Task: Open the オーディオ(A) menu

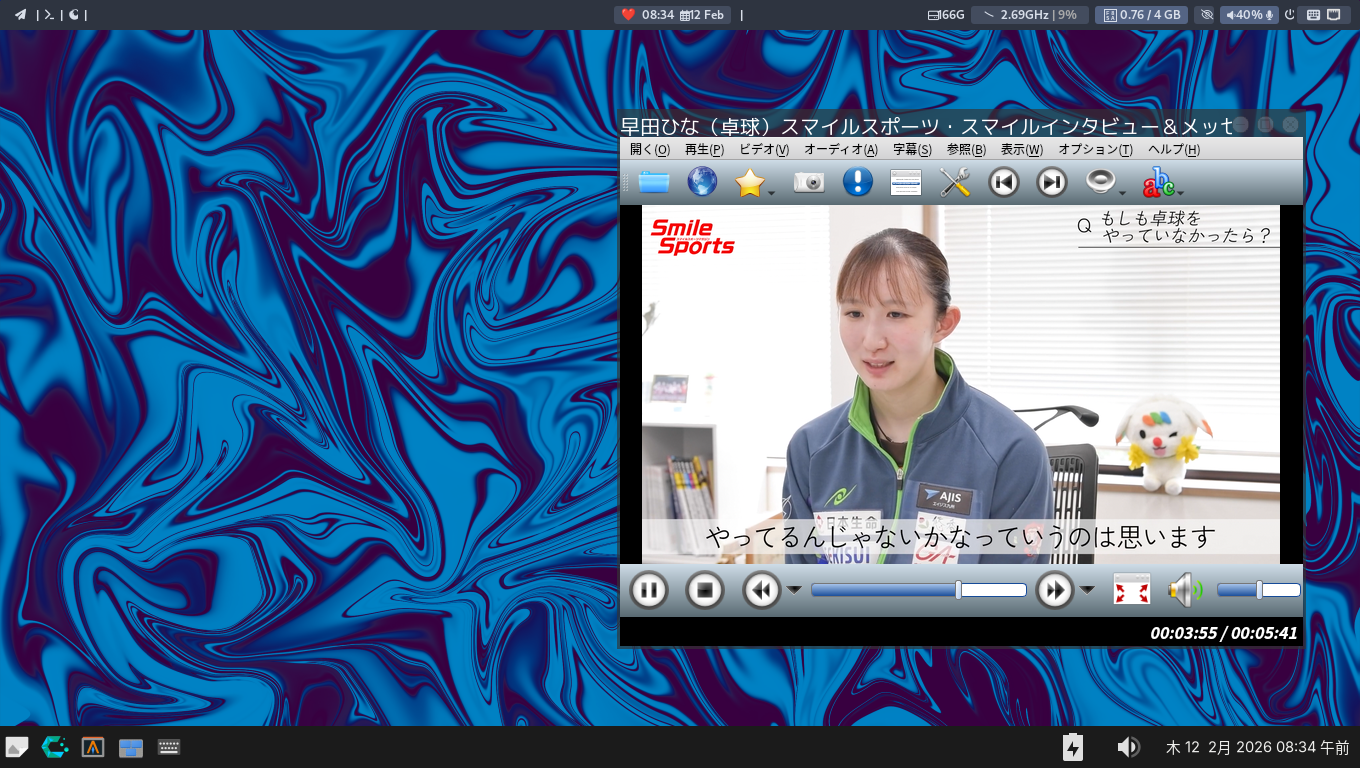Action: tap(841, 149)
